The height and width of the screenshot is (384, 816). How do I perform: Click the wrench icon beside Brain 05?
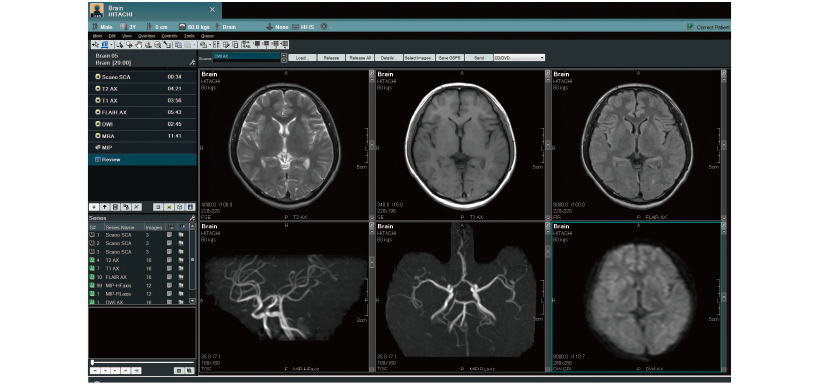[x=192, y=62]
